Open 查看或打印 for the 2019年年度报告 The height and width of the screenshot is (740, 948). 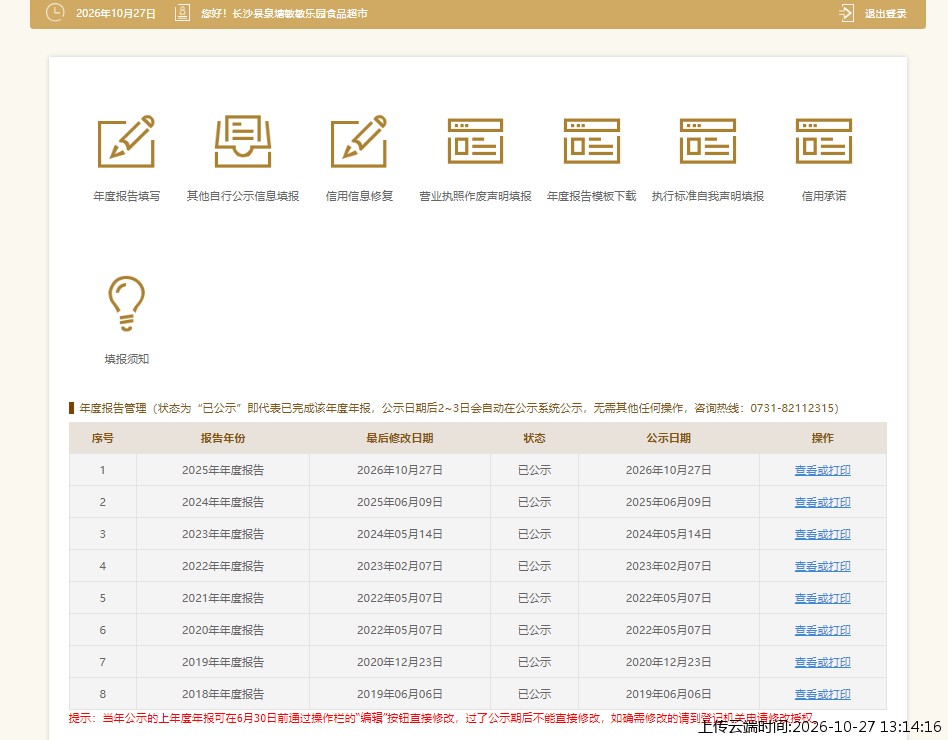[x=822, y=663]
